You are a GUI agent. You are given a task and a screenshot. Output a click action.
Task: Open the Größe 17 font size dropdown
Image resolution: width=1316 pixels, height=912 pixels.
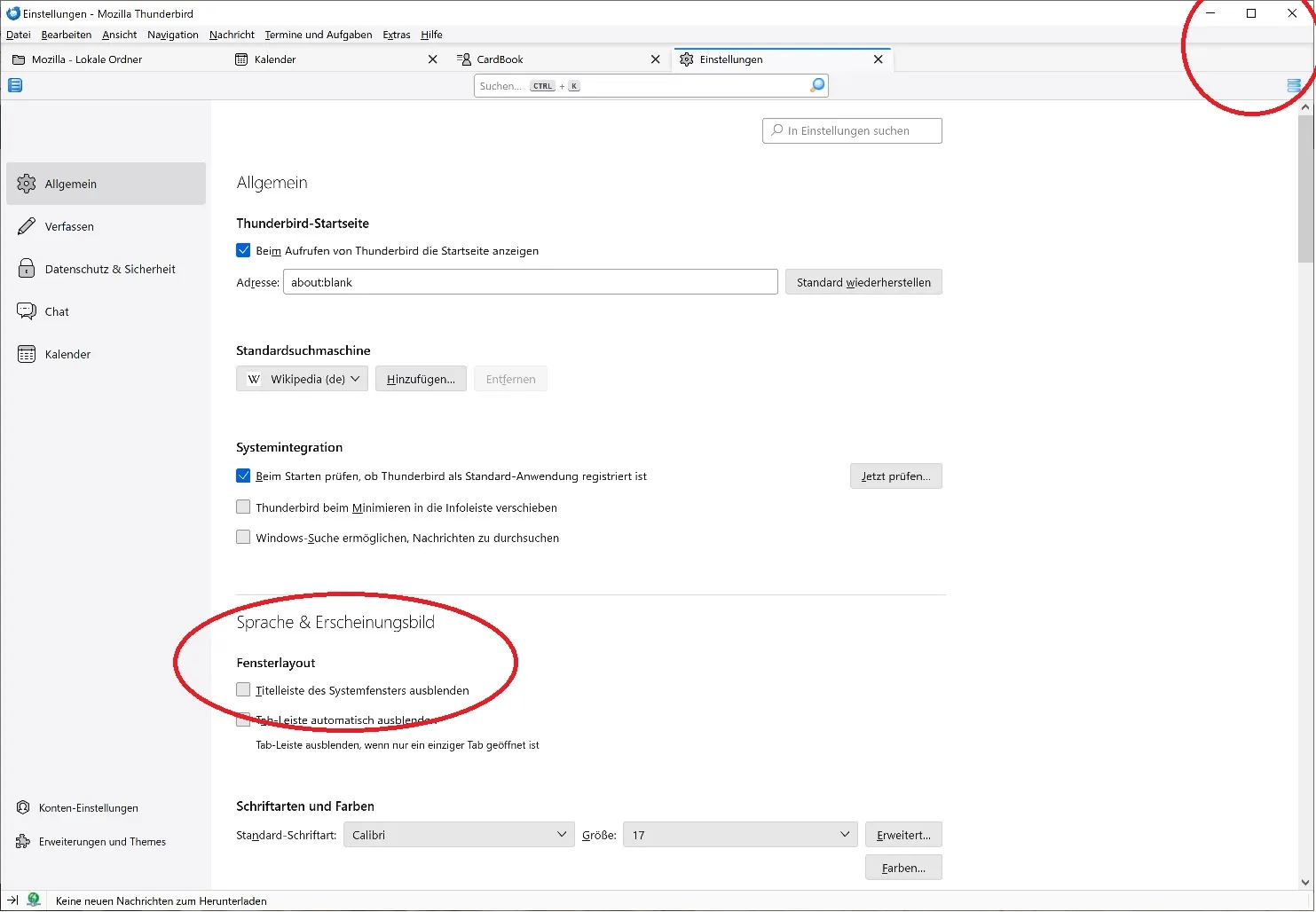[740, 835]
